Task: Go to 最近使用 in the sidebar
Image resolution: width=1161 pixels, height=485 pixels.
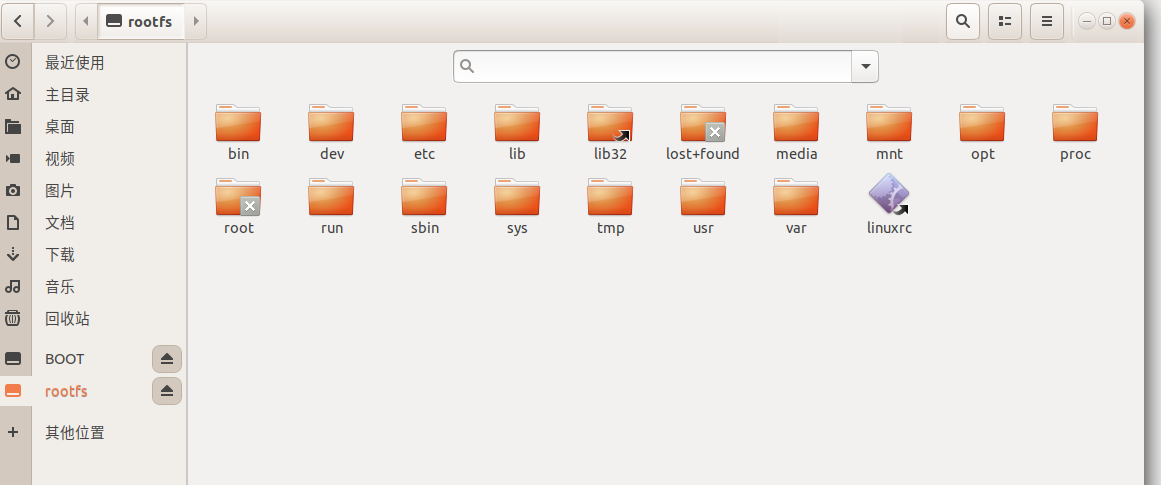Action: click(x=74, y=63)
